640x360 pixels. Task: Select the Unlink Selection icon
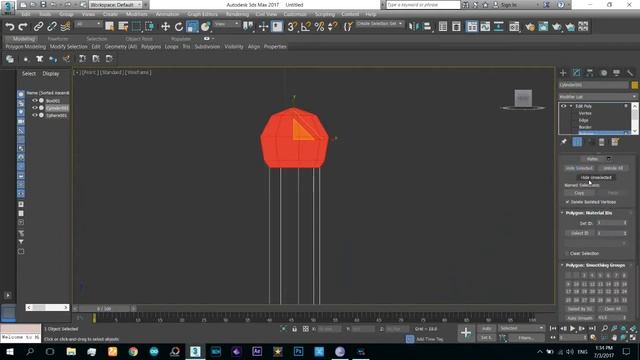pos(52,27)
